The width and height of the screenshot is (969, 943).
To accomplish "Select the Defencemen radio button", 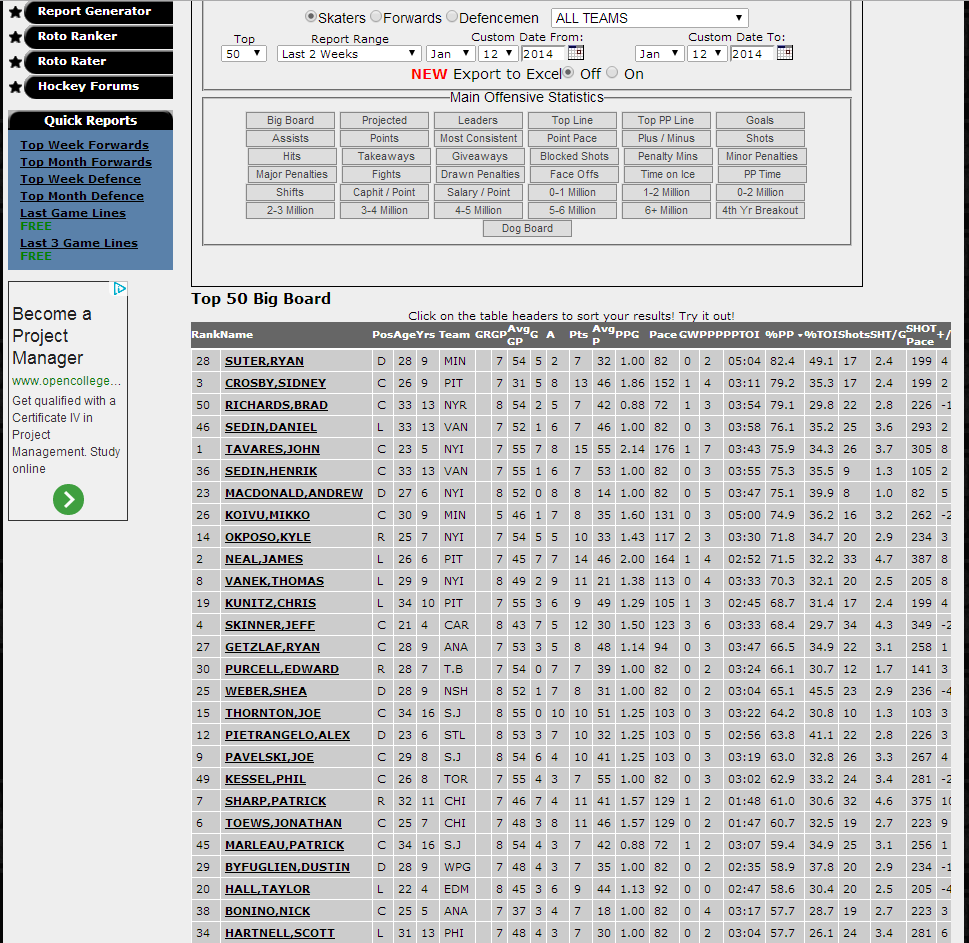I will 452,17.
